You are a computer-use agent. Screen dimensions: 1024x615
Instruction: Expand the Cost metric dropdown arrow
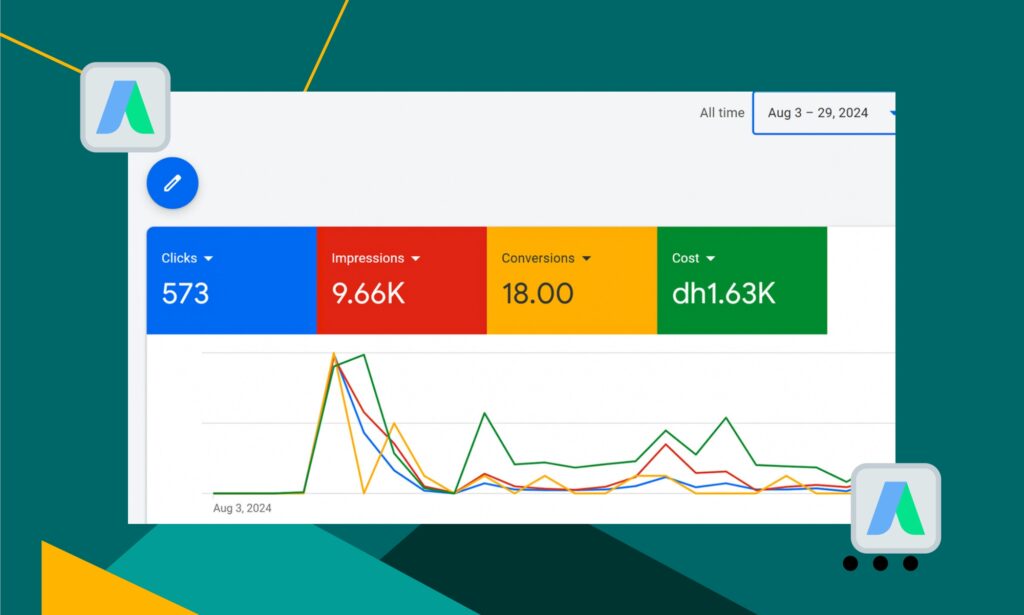(x=711, y=258)
